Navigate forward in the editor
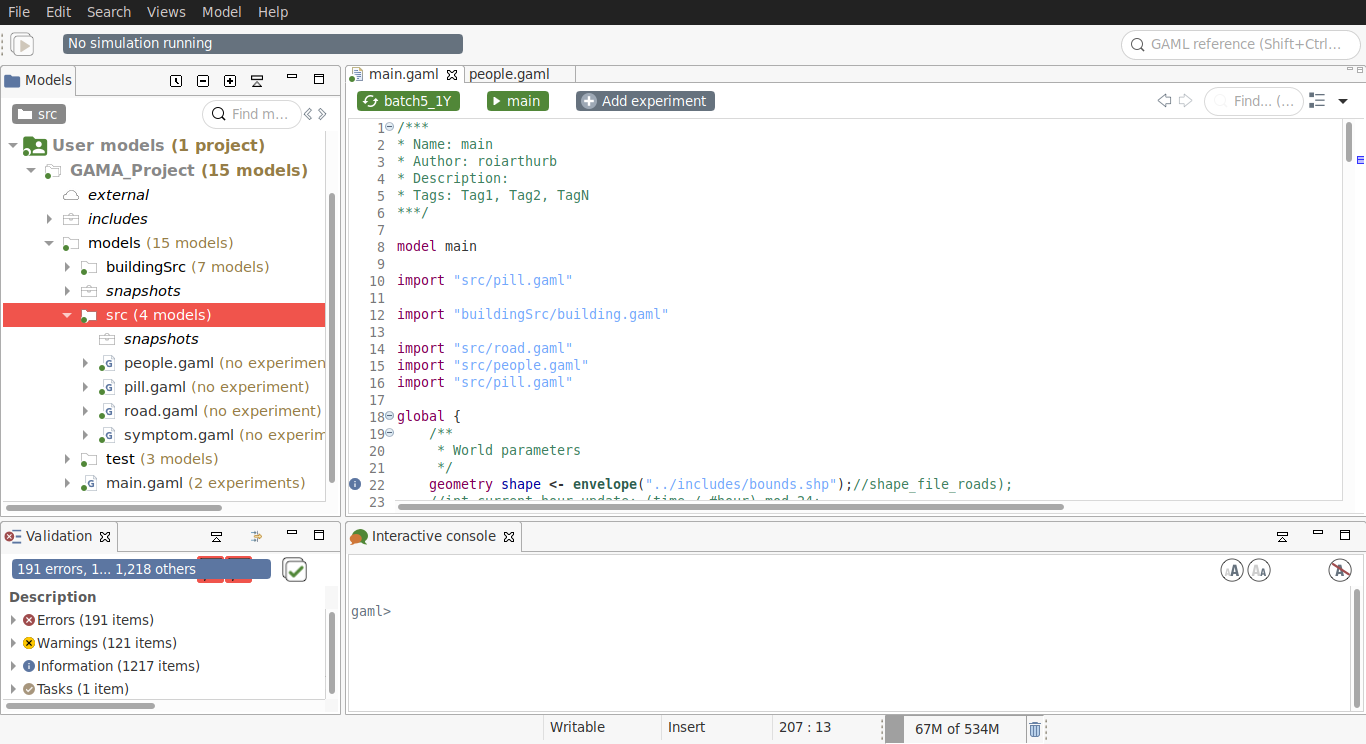 [x=1186, y=100]
